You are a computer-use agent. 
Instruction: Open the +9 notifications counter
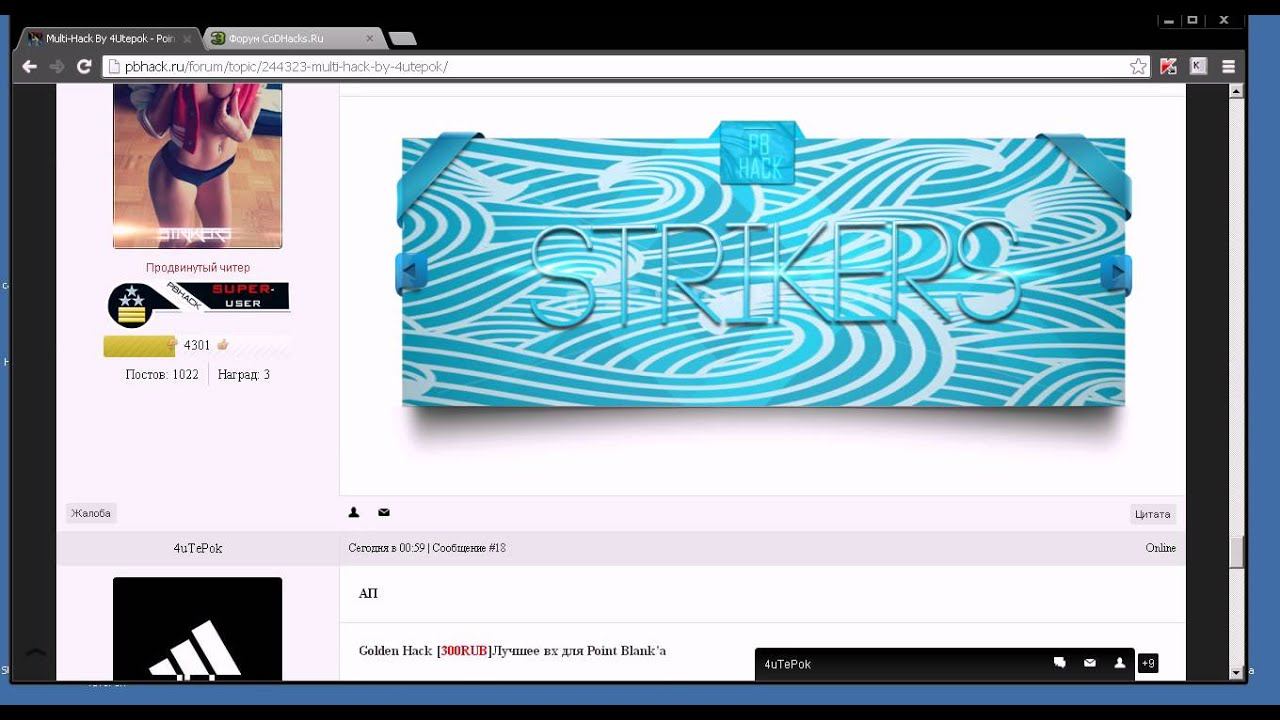point(1148,663)
